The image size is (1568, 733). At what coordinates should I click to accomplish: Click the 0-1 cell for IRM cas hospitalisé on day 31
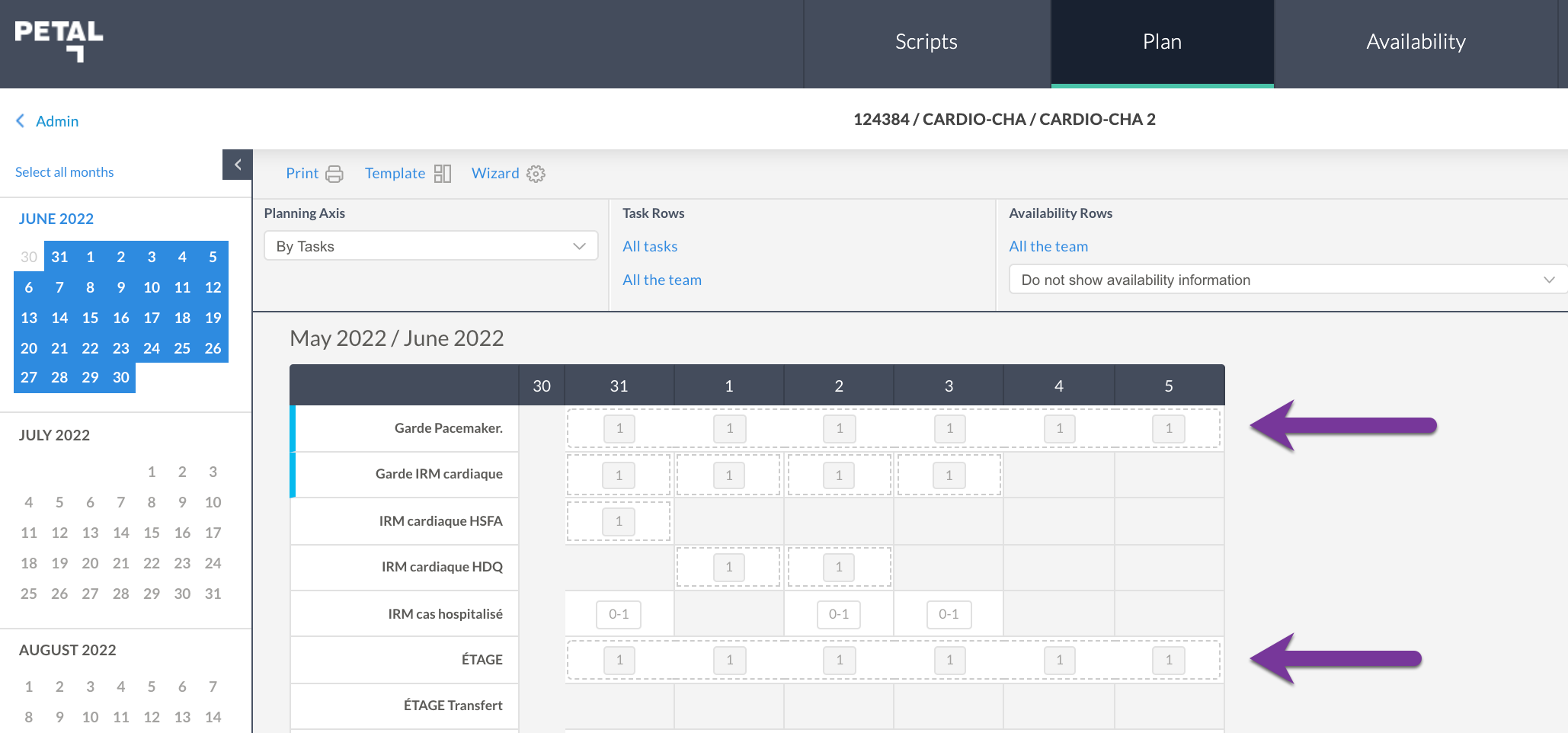619,614
